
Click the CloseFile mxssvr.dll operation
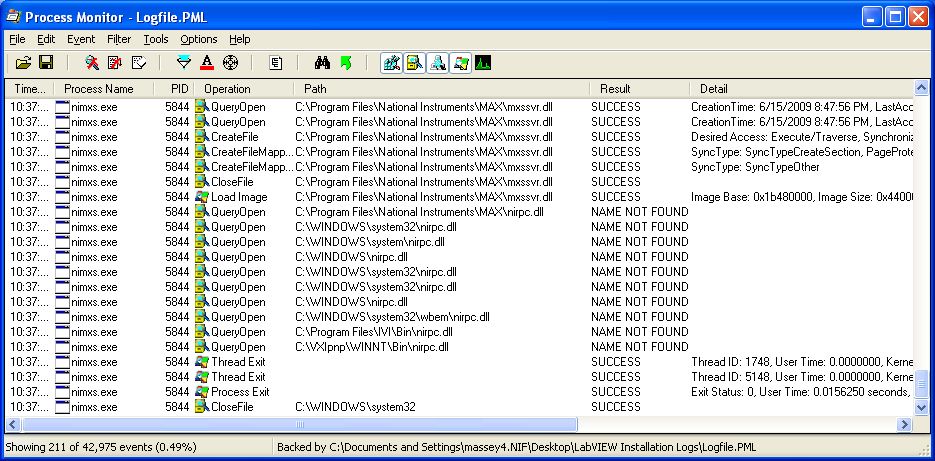pyautogui.click(x=232, y=182)
